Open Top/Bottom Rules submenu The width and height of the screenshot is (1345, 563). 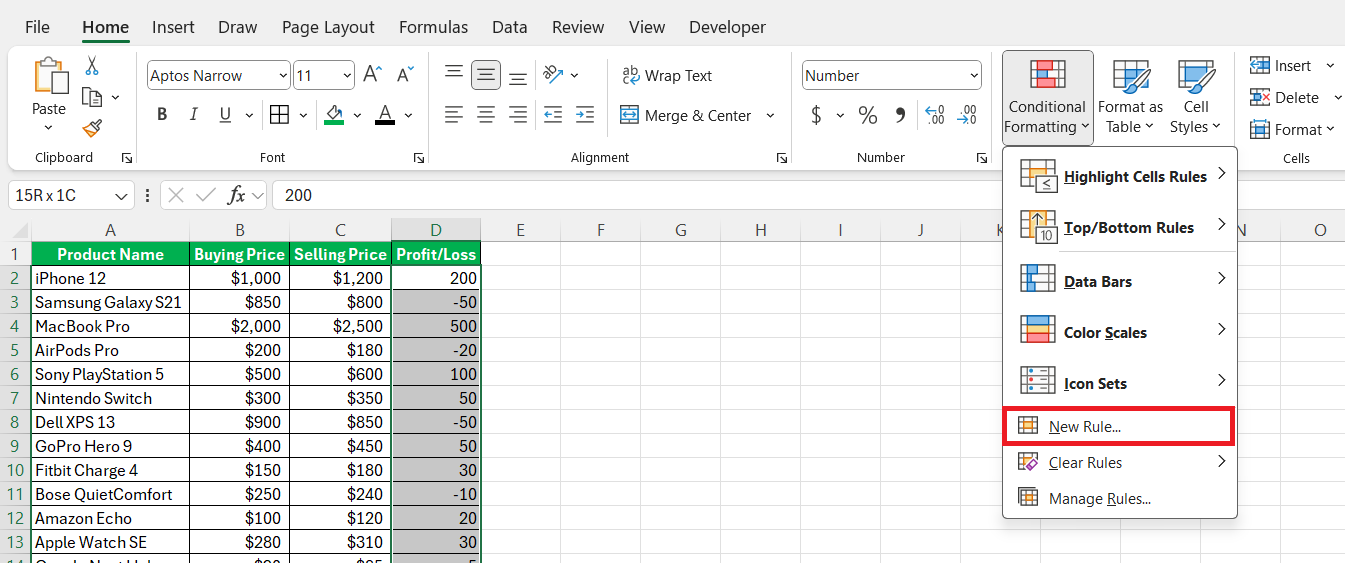pos(1120,227)
